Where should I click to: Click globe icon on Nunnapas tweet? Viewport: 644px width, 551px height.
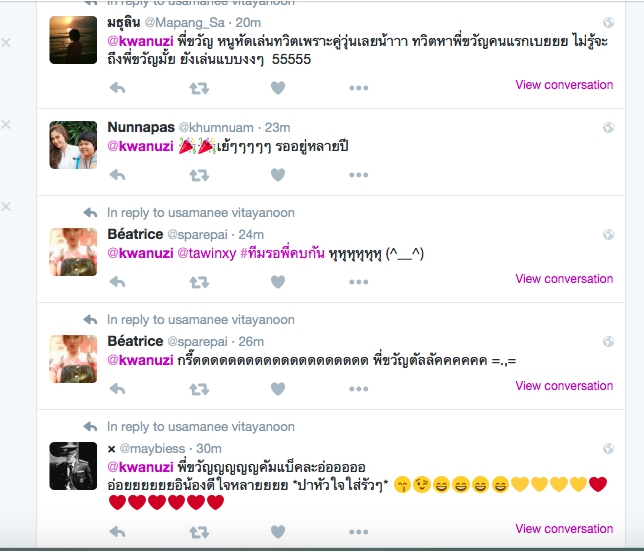click(x=608, y=128)
